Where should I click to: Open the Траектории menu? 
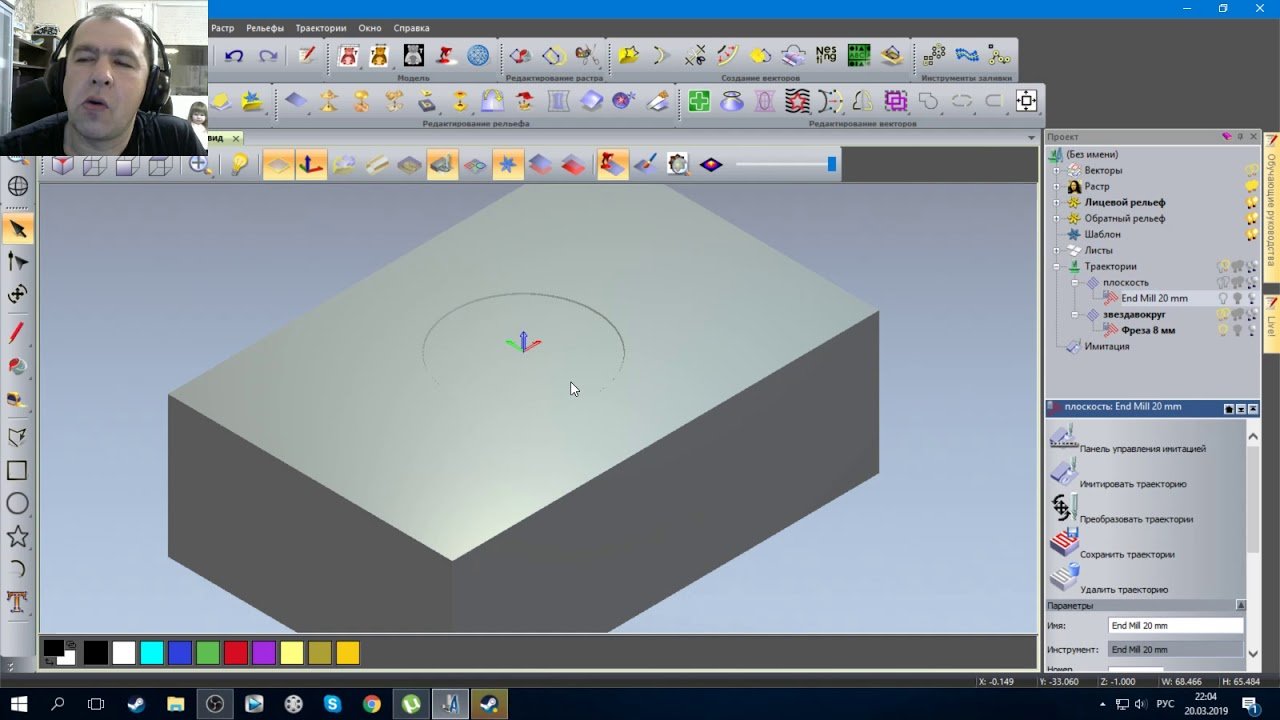(x=320, y=28)
